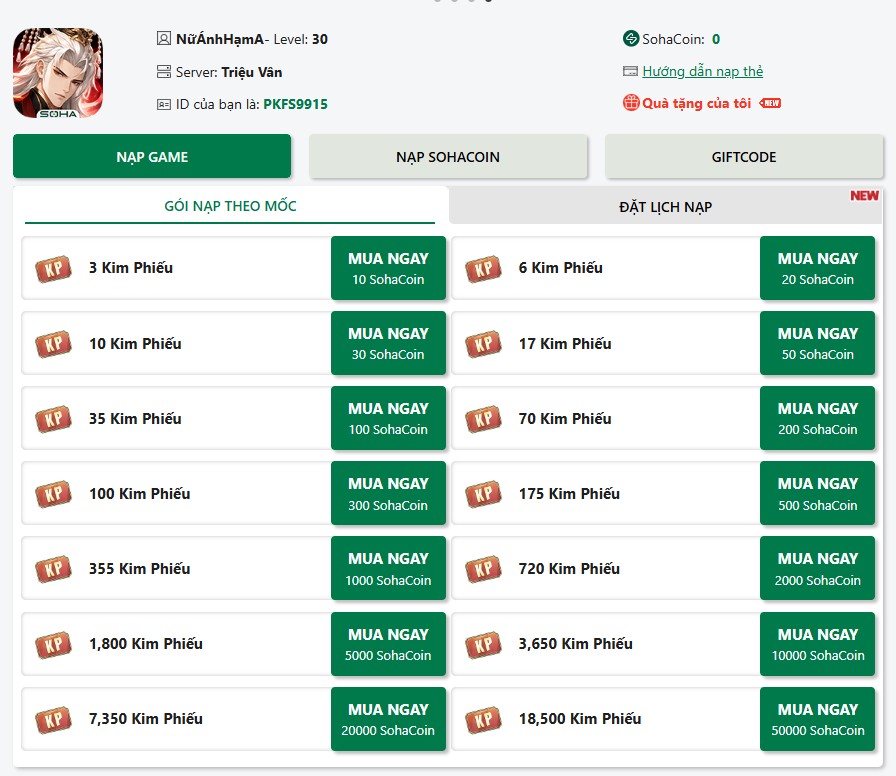Buy 175 Kim Phiếu for 500 SohaCoin
Viewport: 896px width, 776px height.
coord(817,493)
